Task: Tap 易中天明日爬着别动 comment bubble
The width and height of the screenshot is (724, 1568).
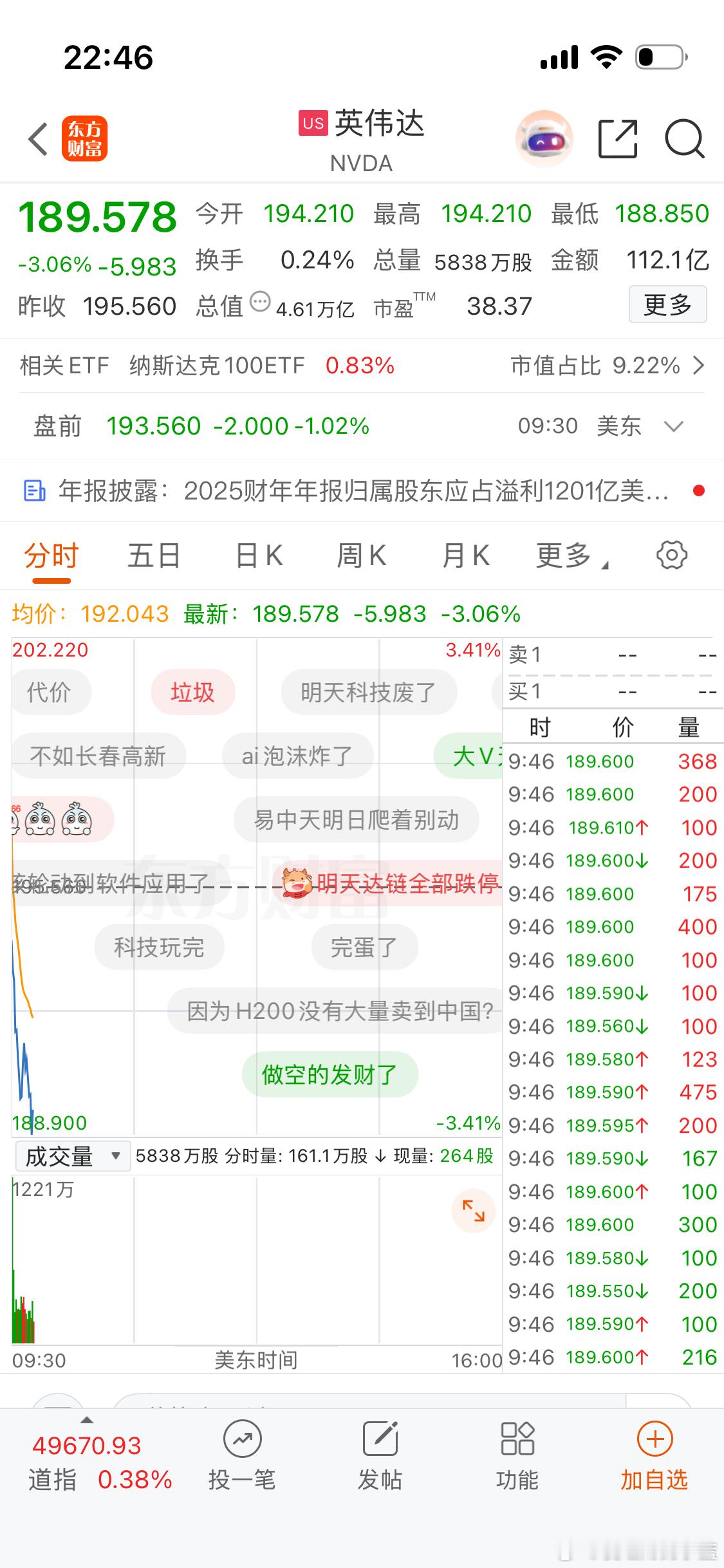Action: pyautogui.click(x=357, y=819)
